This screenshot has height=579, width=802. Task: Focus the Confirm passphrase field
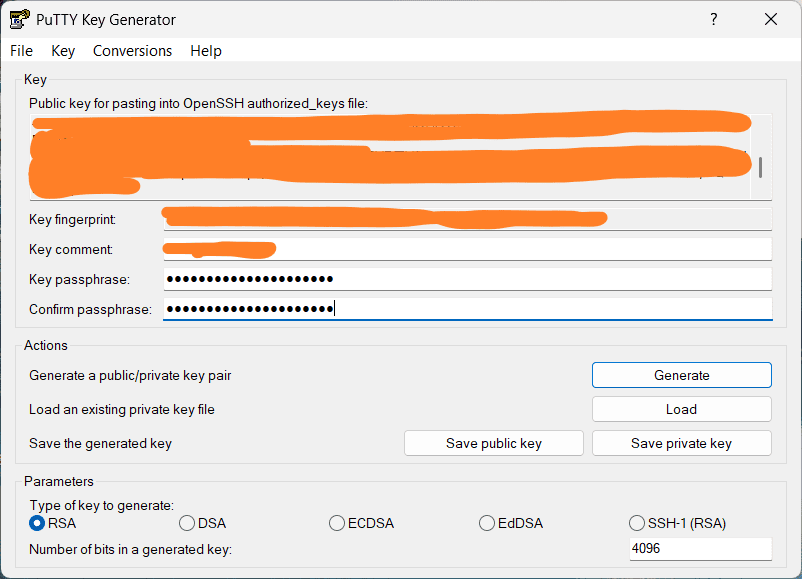467,309
